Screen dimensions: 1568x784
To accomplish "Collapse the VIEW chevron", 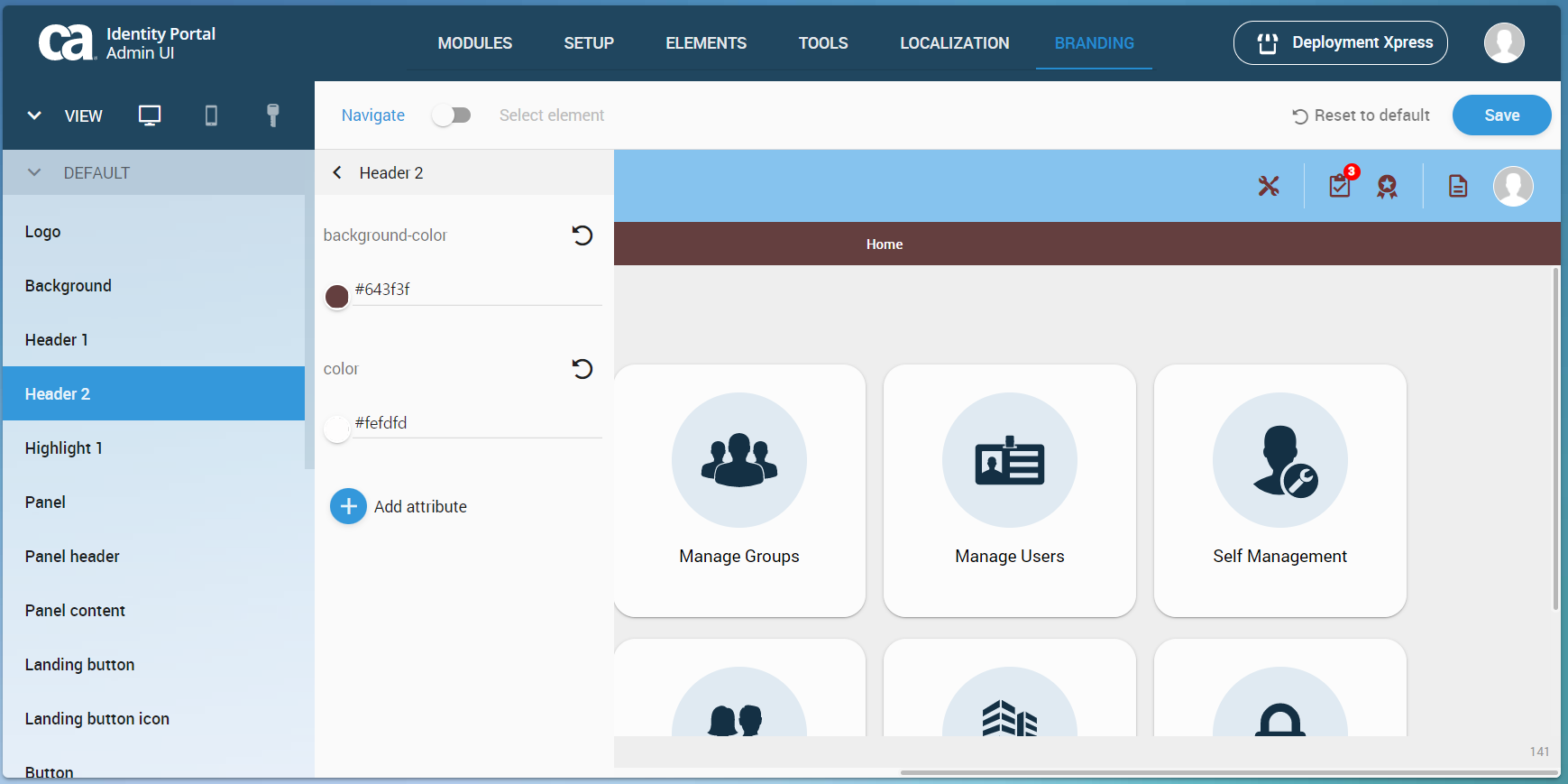I will (34, 115).
